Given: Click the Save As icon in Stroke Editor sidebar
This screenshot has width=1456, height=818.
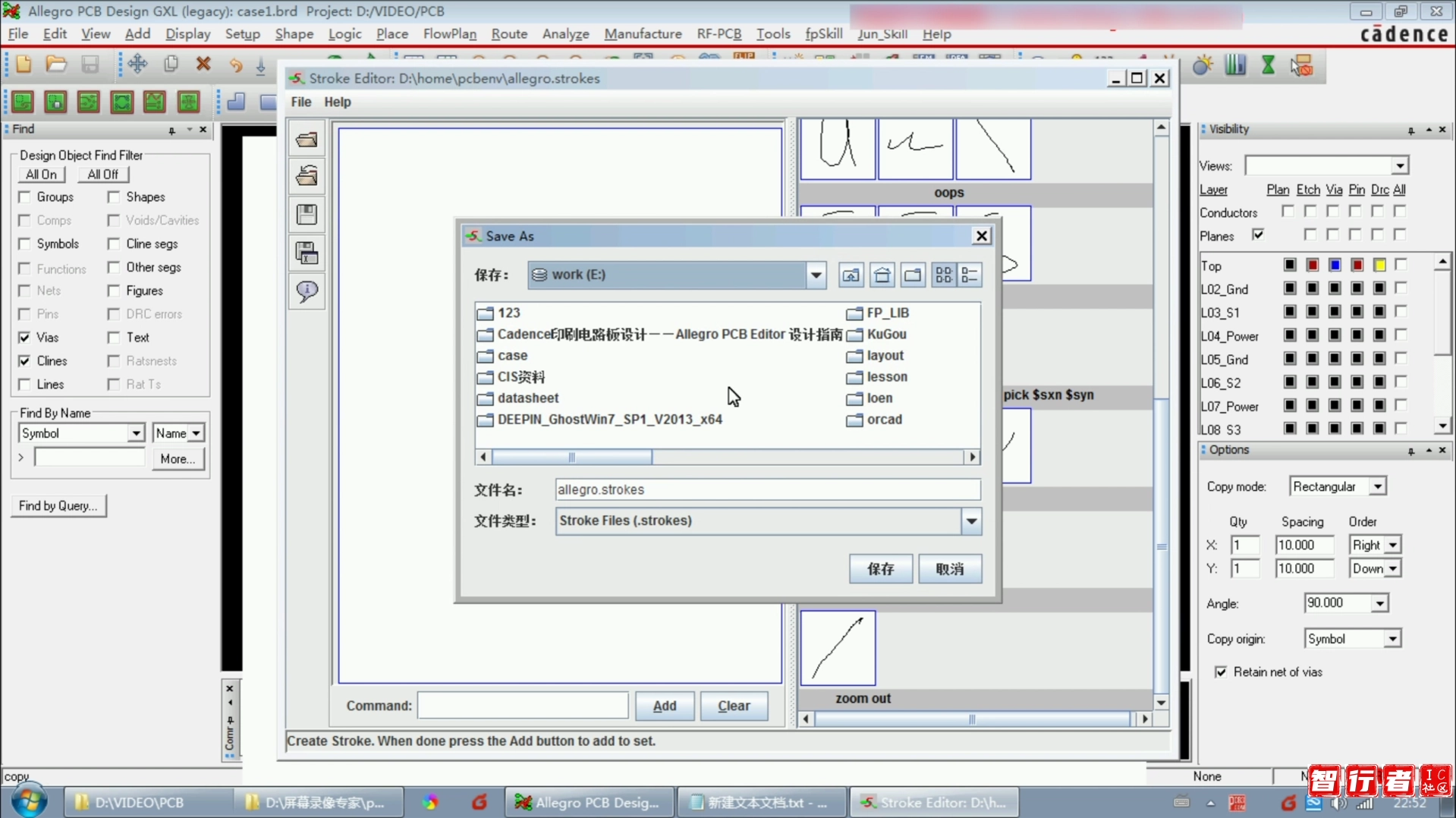Looking at the screenshot, I should click(307, 253).
